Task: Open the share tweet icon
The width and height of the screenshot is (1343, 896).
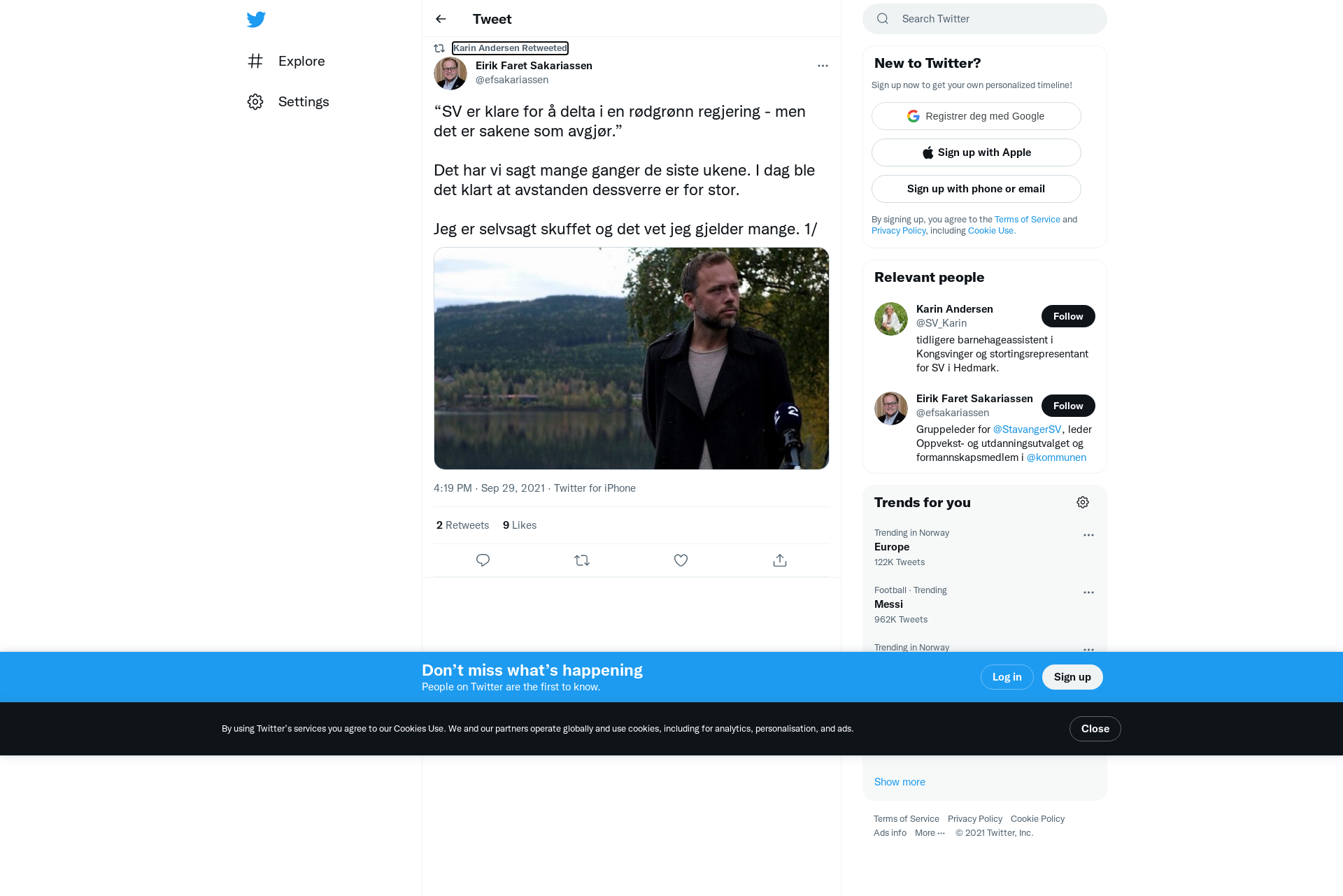Action: [780, 560]
